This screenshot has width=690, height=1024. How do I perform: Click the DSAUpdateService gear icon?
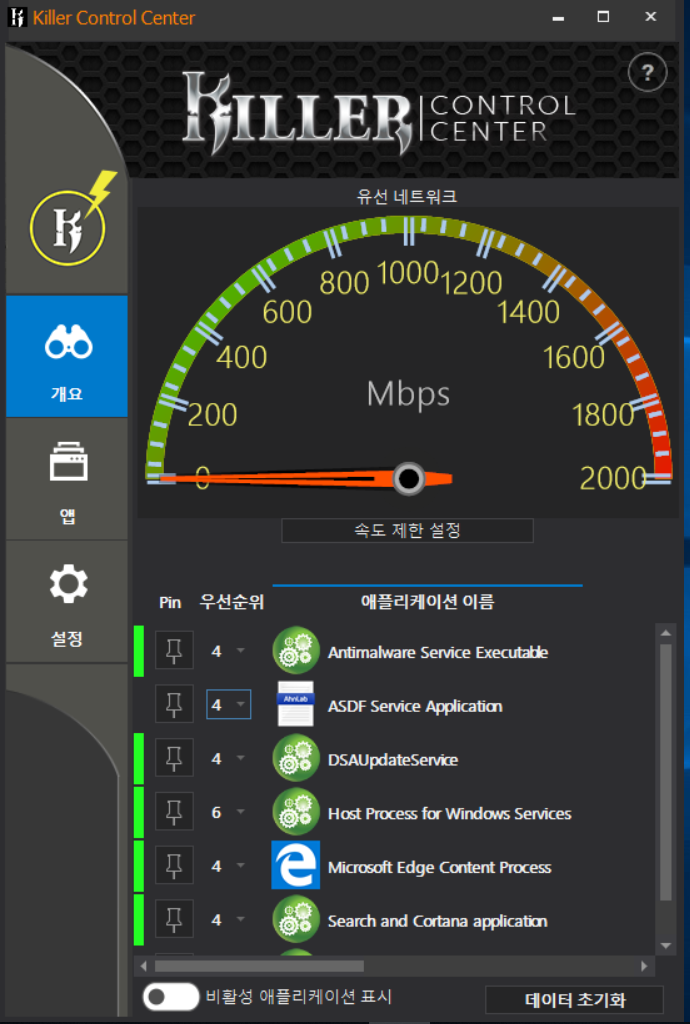(x=296, y=758)
